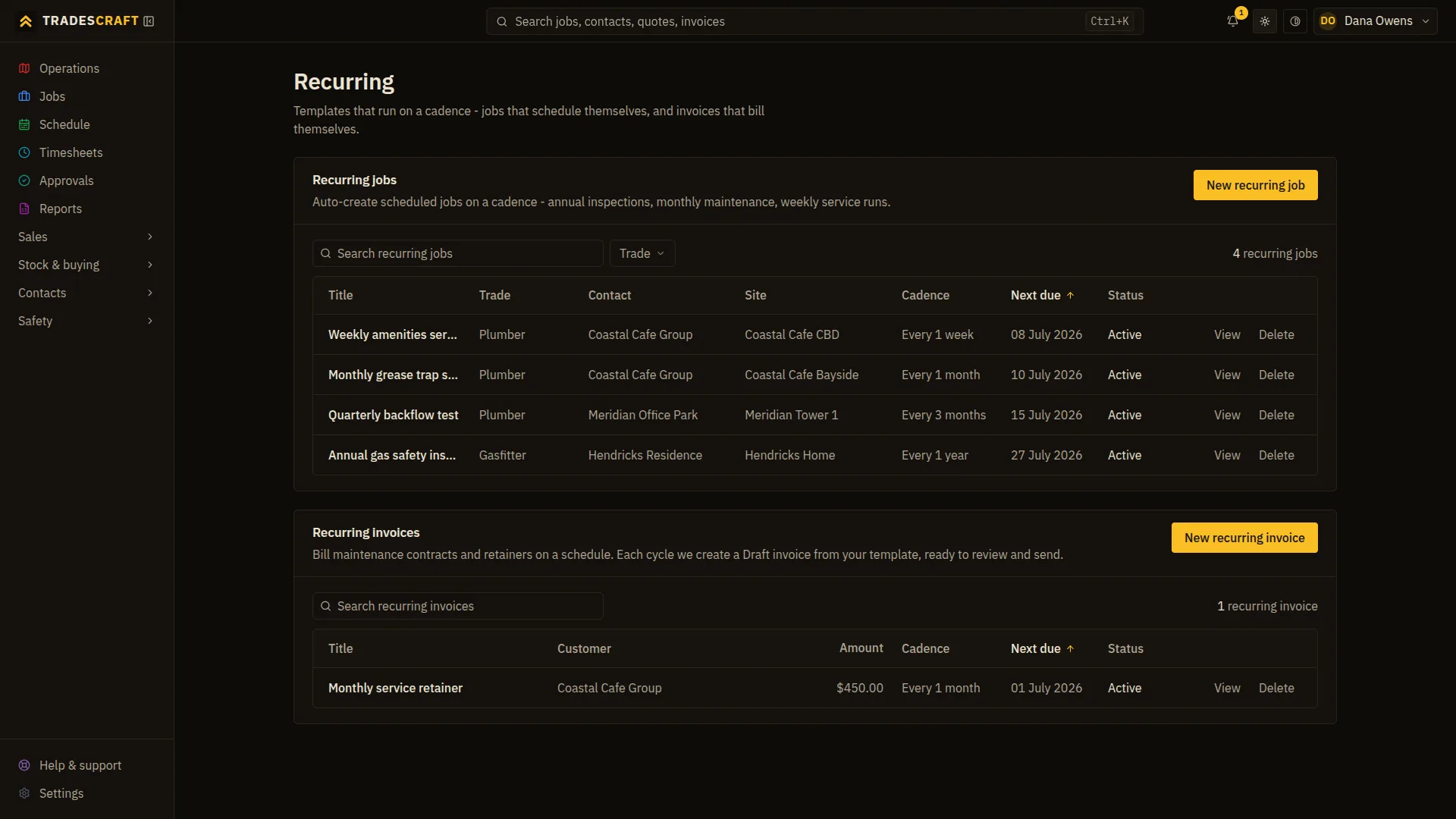Screen dimensions: 1456x819
Task: Click the Ctrl+K shortcut badge
Action: point(1109,21)
